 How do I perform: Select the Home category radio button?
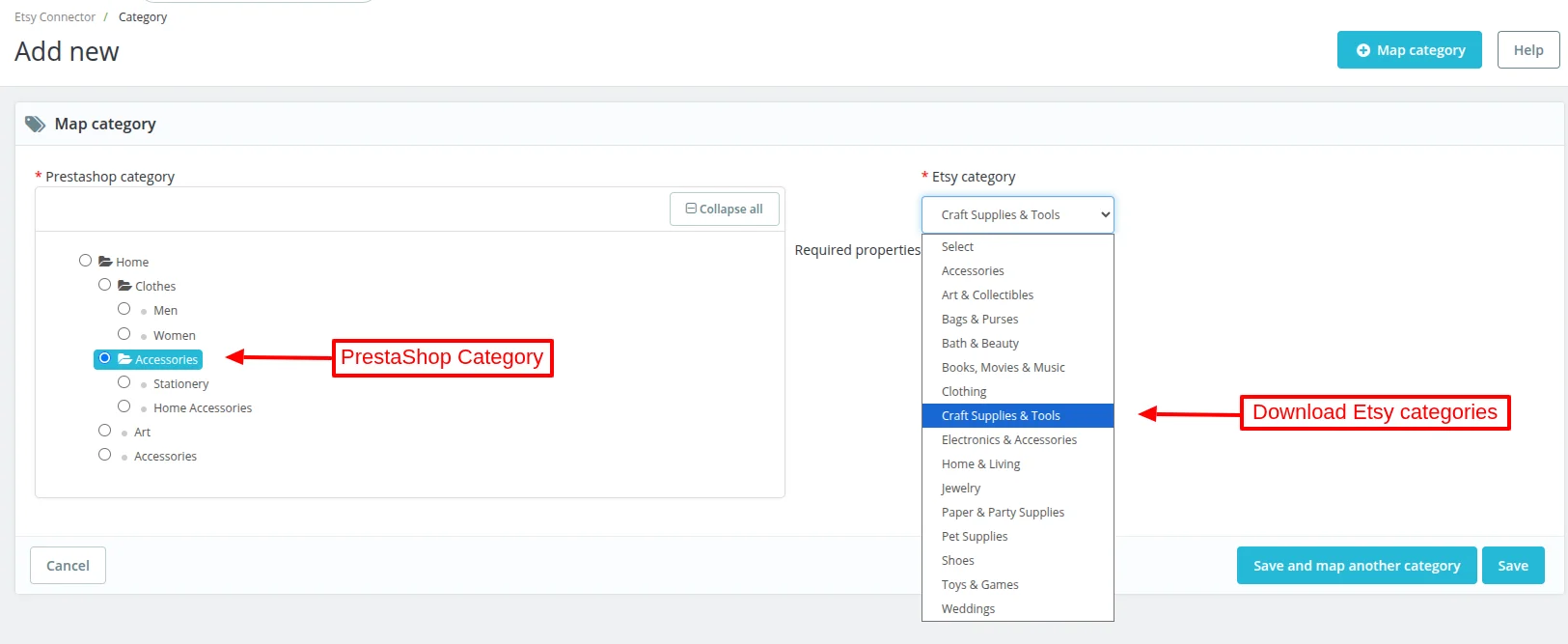tap(85, 261)
